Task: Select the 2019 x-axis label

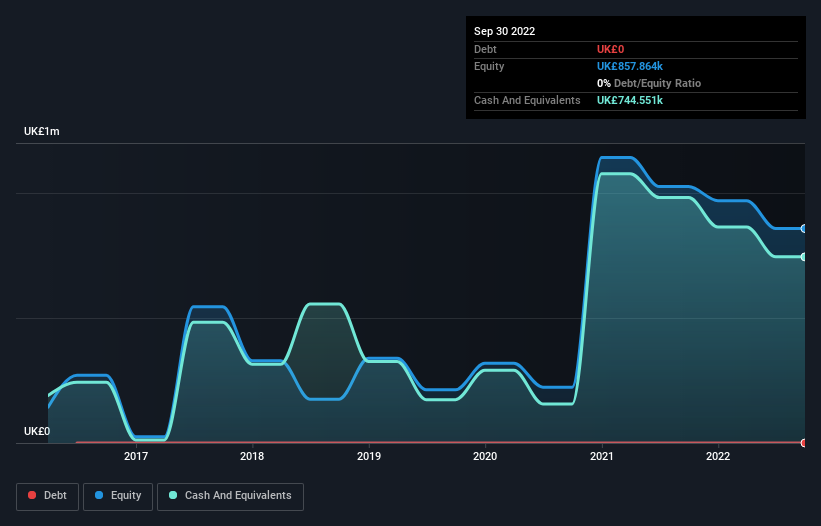Action: point(369,456)
